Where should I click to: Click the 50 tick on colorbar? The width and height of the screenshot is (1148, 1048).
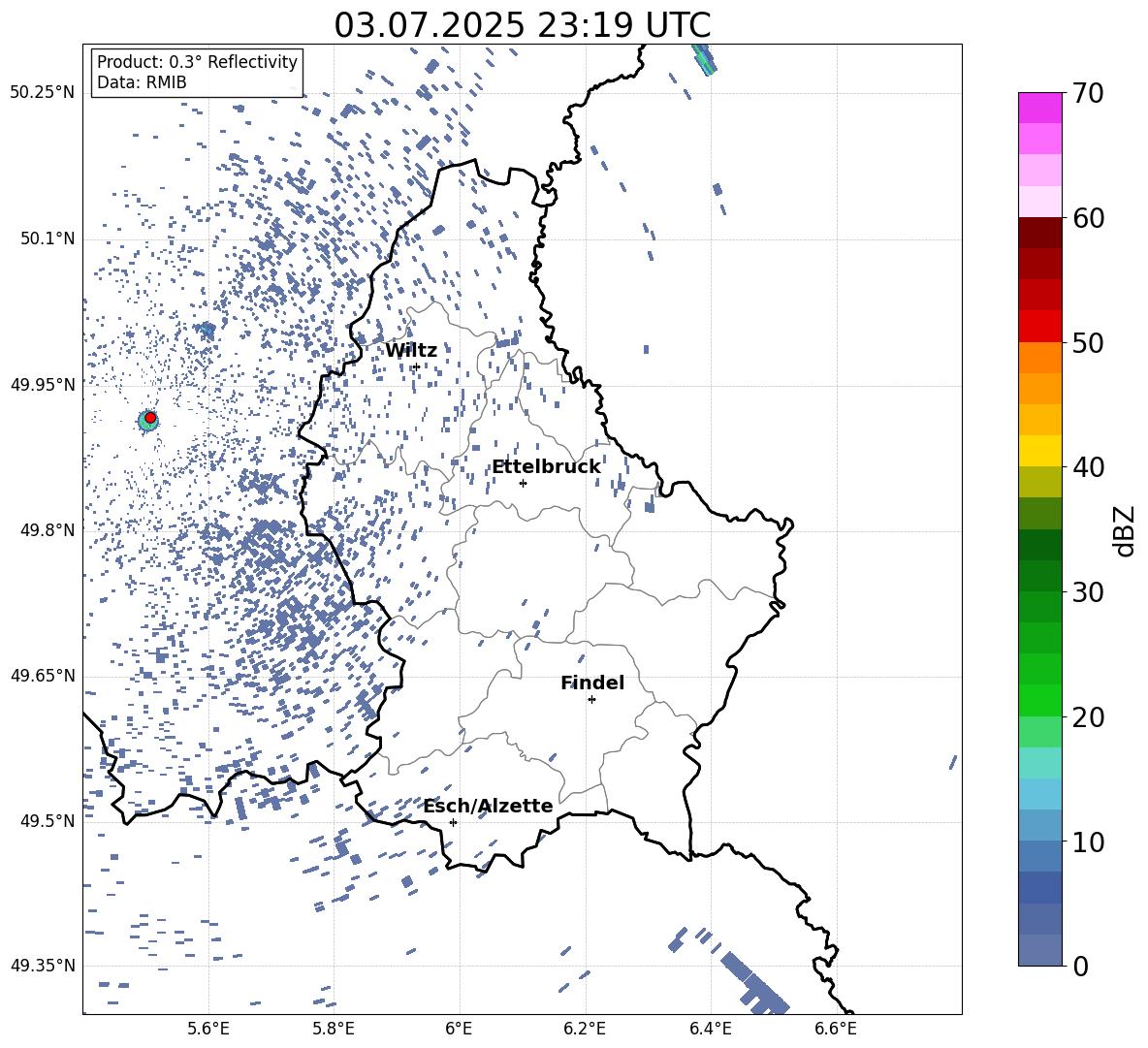1087,342
